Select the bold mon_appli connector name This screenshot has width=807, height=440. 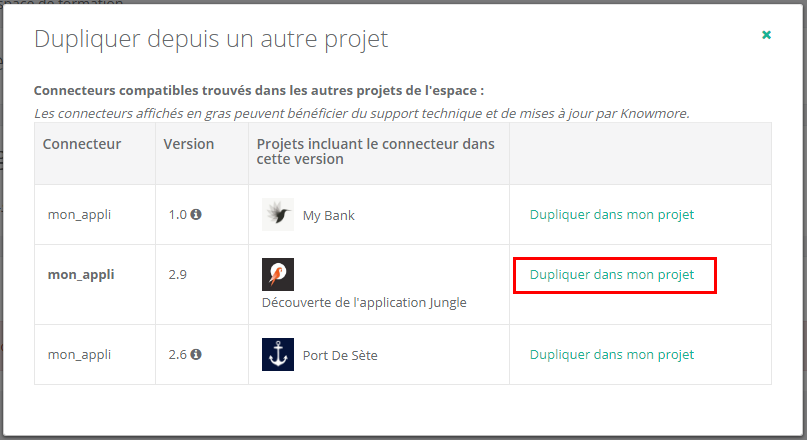(81, 274)
